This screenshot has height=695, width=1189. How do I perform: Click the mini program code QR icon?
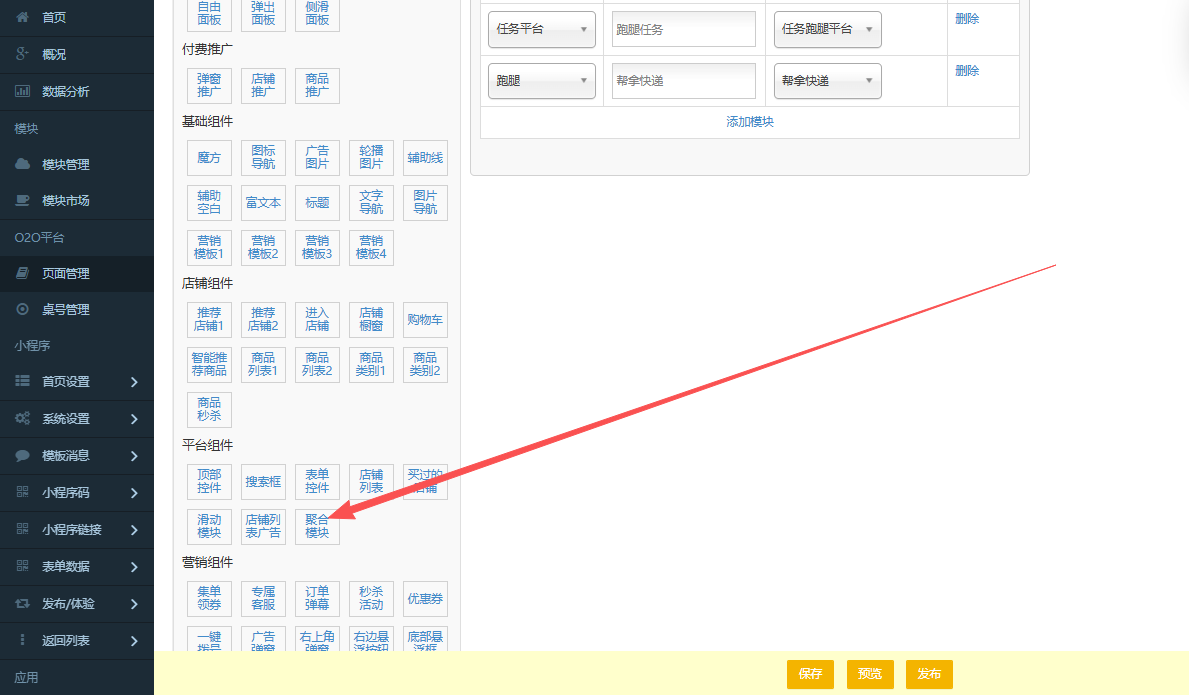tap(22, 492)
